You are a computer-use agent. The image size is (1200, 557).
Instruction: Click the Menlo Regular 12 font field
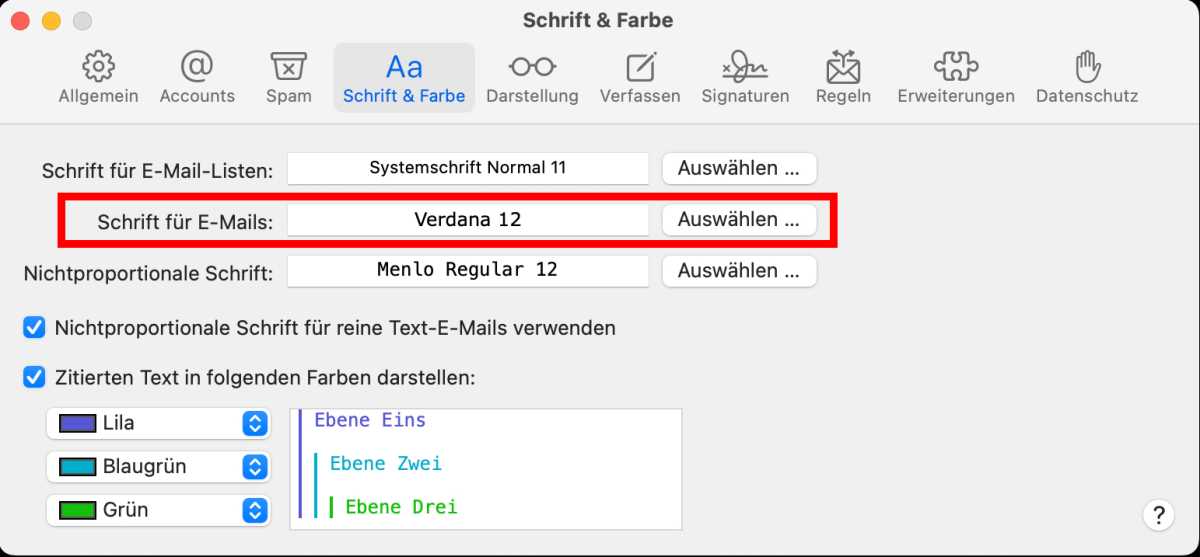pyautogui.click(x=468, y=270)
